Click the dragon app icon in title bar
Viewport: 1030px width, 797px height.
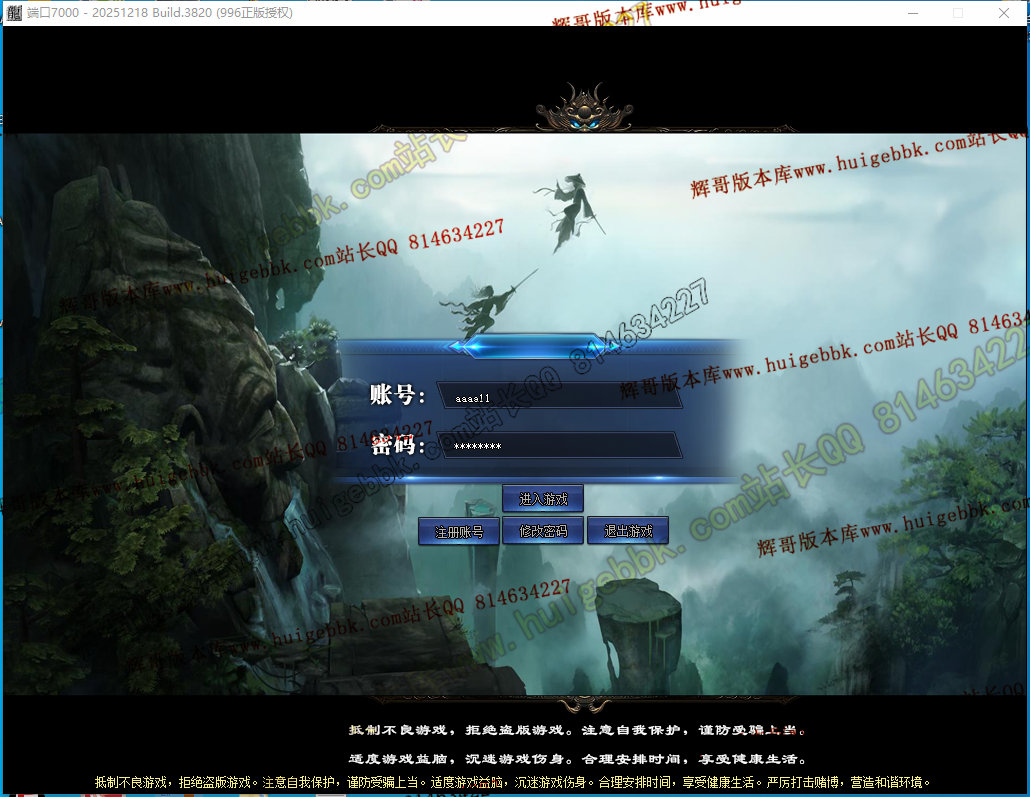(x=14, y=12)
